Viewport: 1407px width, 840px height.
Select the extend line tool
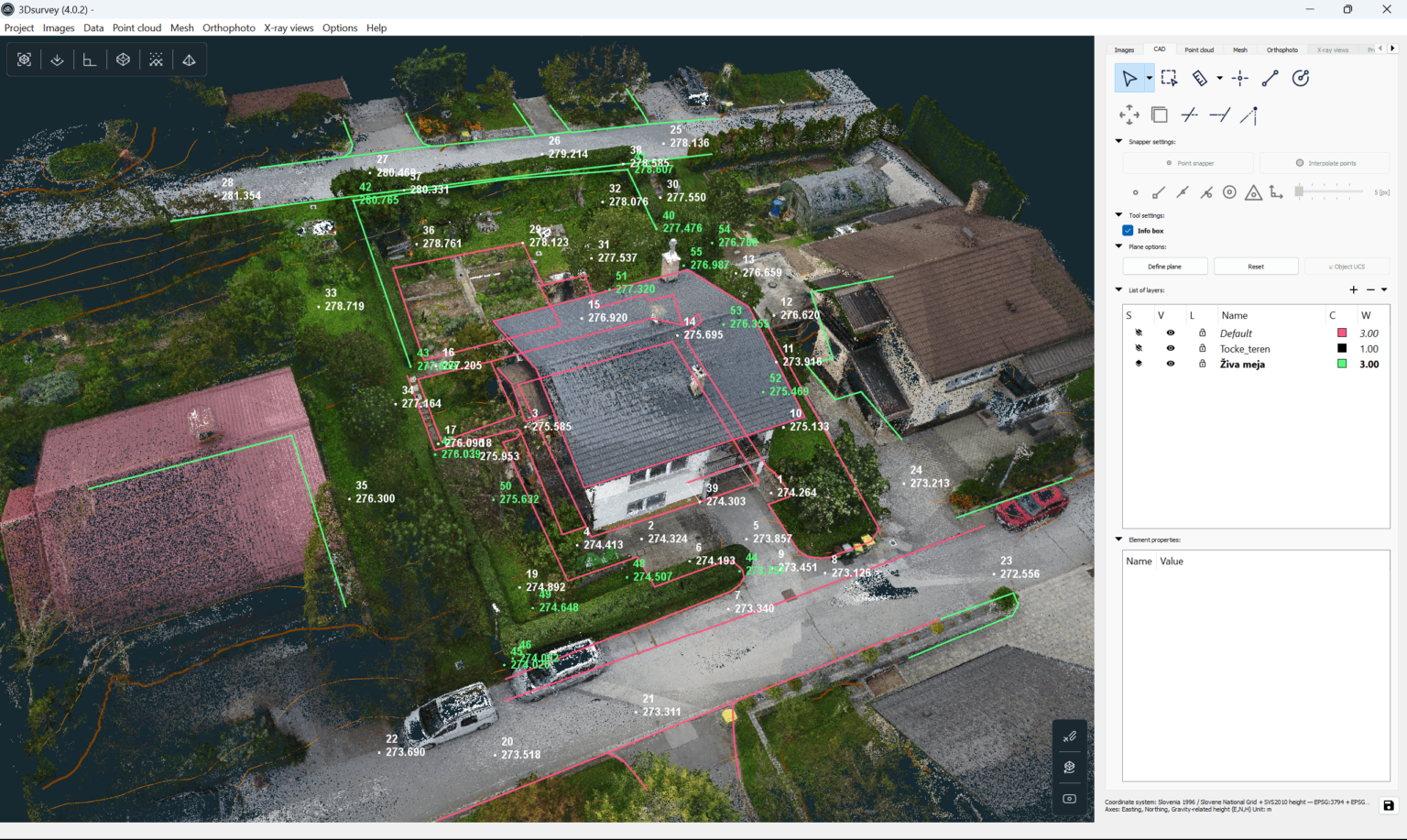pos(1220,115)
